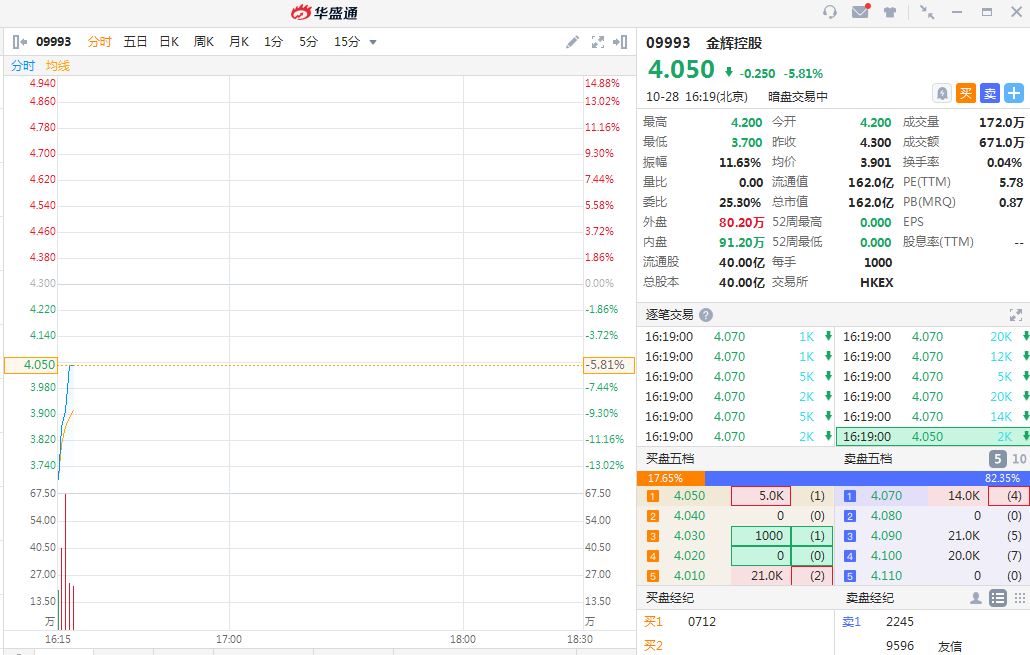The image size is (1030, 655).
Task: Open help icon beside 逐笔交易
Action: [706, 314]
